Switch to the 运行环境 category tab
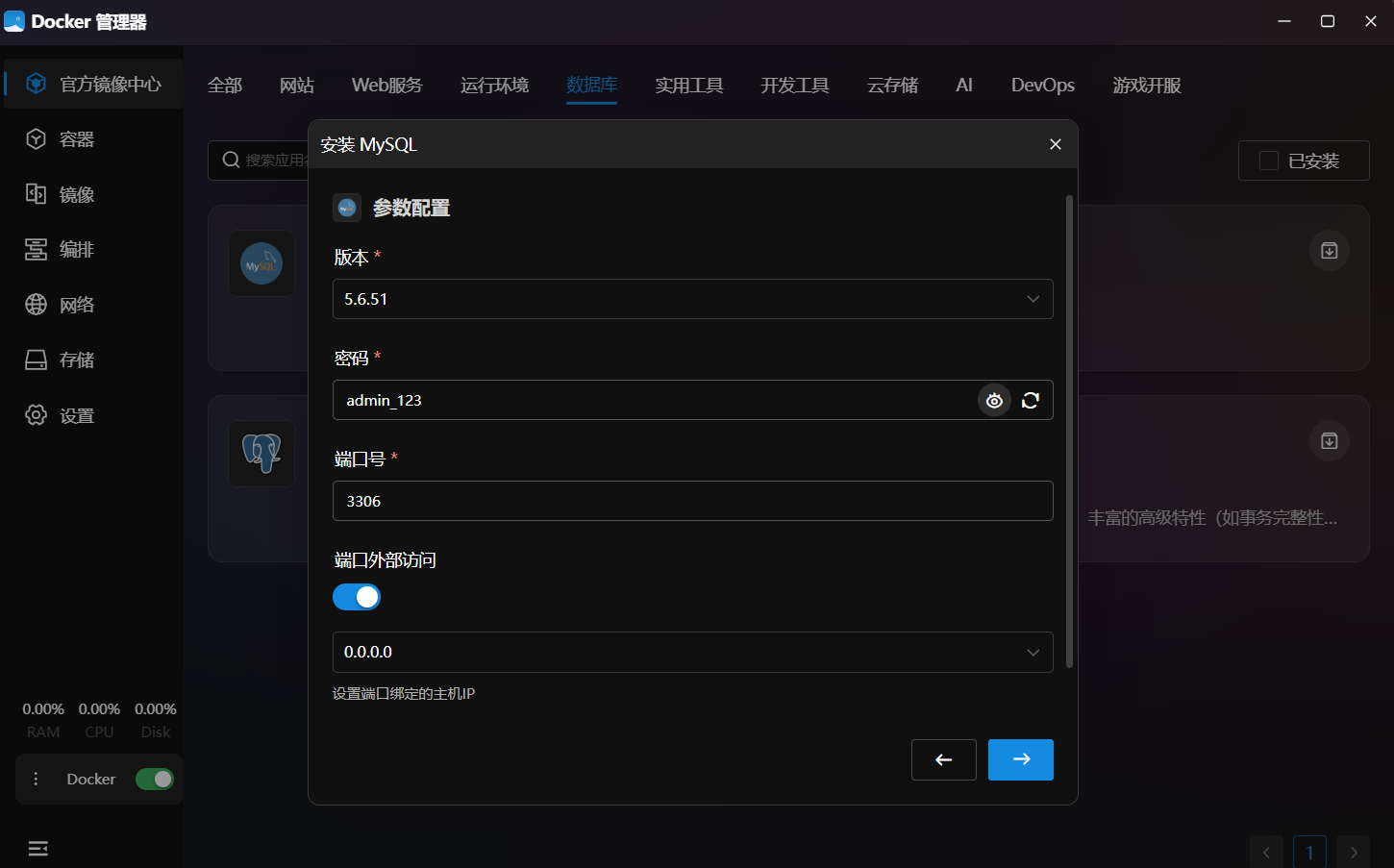The image size is (1394, 868). click(x=494, y=85)
